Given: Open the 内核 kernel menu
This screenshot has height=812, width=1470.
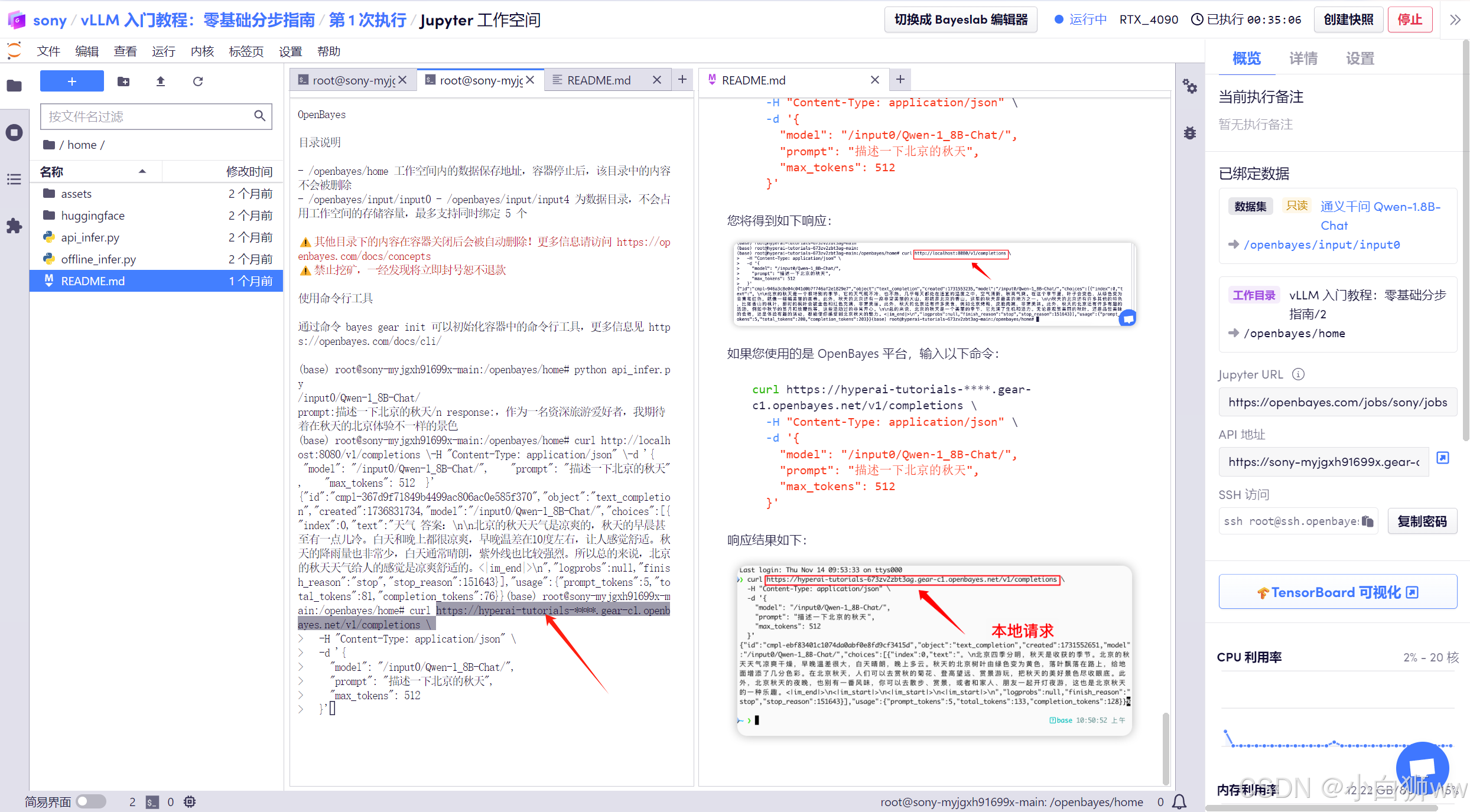Looking at the screenshot, I should (x=202, y=51).
